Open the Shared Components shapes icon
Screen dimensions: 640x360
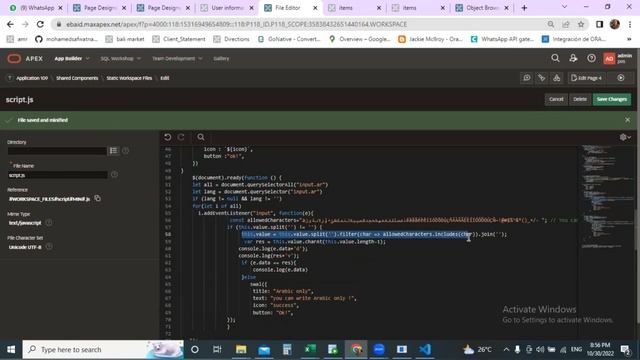tap(557, 78)
